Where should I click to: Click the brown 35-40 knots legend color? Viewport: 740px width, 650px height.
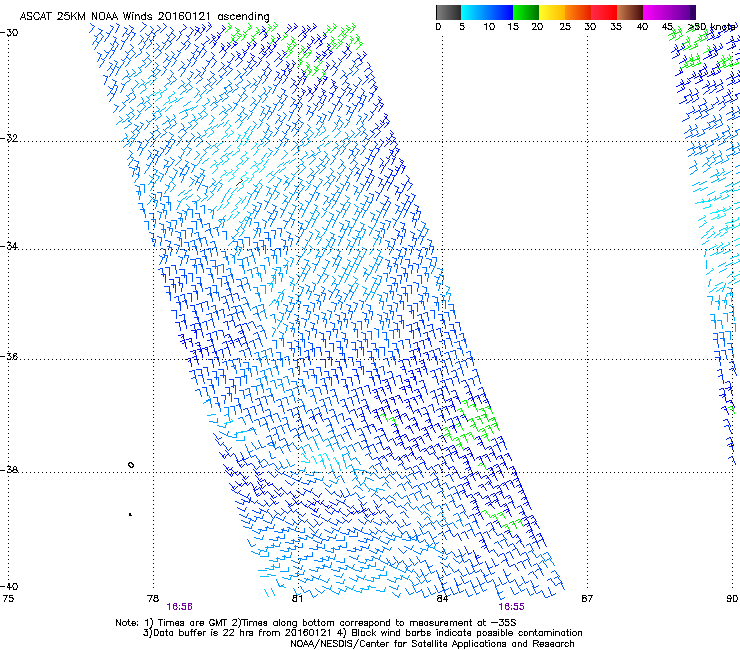[x=630, y=12]
